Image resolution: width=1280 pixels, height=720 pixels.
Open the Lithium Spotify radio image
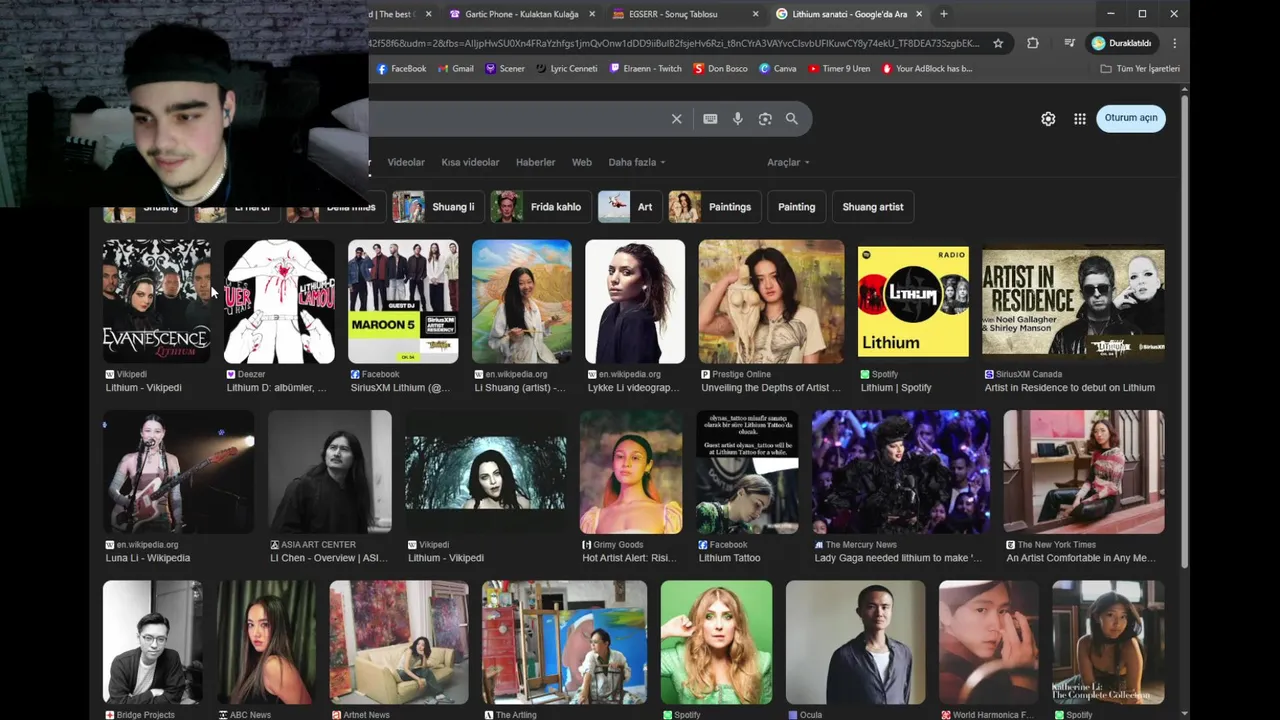(x=913, y=301)
